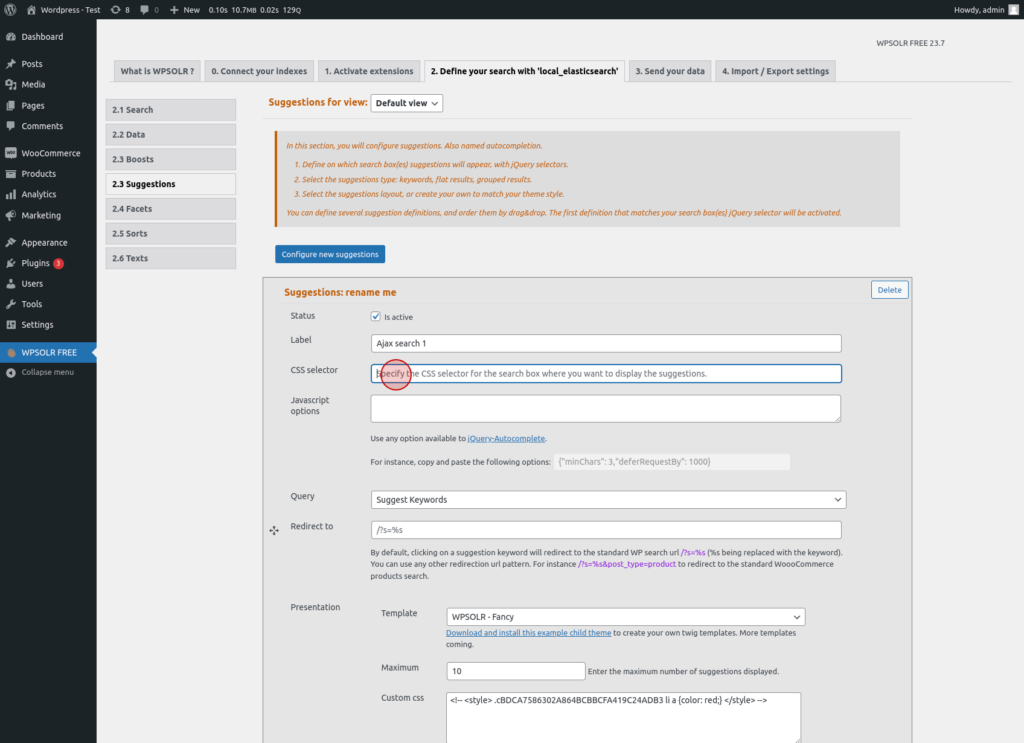Click the home icon for Wordpress - Test

[x=31, y=10]
